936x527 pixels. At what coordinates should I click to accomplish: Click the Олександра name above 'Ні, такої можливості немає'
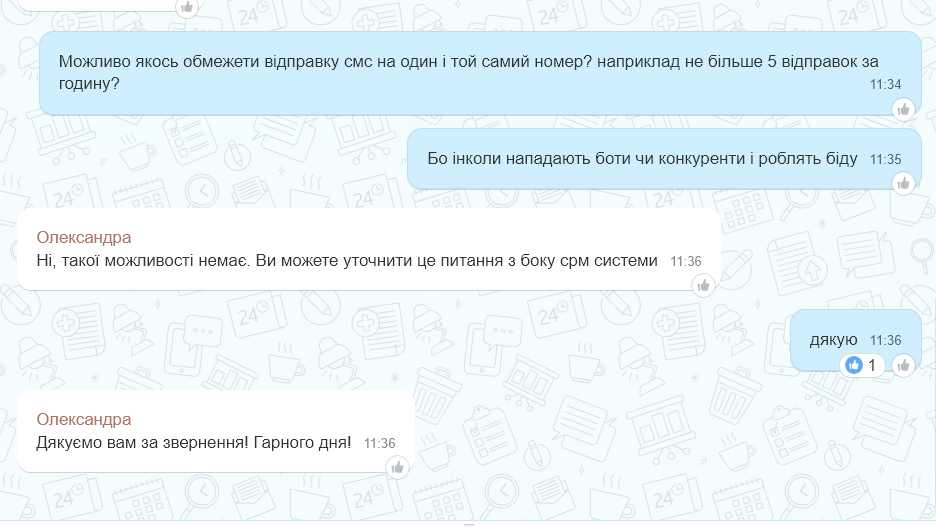point(84,238)
